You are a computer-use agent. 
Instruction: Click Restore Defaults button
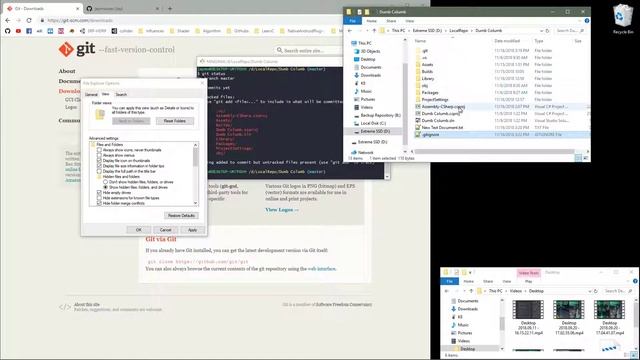(x=181, y=216)
